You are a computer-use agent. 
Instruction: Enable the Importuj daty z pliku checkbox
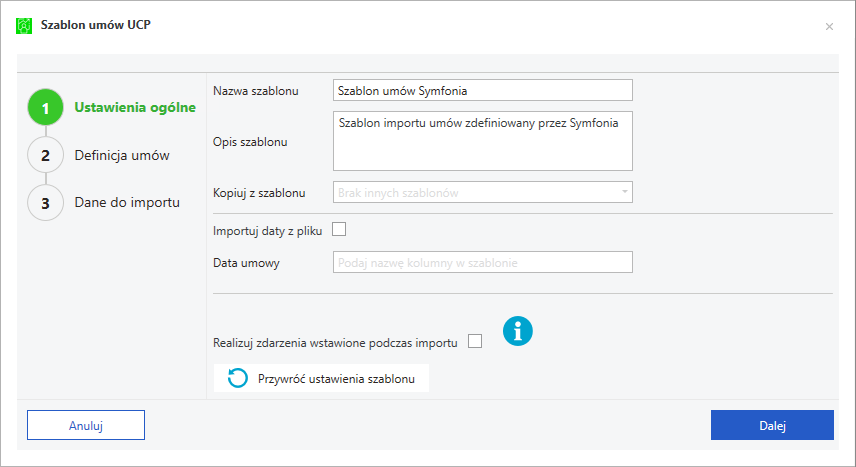[338, 229]
